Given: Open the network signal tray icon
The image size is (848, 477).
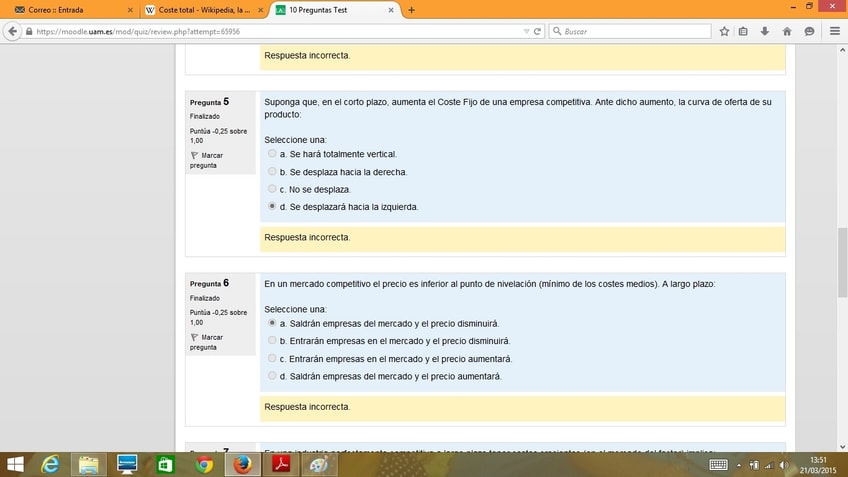Looking at the screenshot, I should [x=768, y=465].
